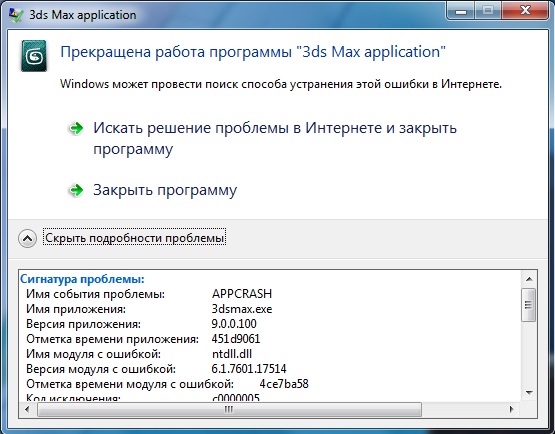Viewport: 555px width, 434px height.
Task: Click green arrow next to Искать решение
Action: pyautogui.click(x=76, y=128)
